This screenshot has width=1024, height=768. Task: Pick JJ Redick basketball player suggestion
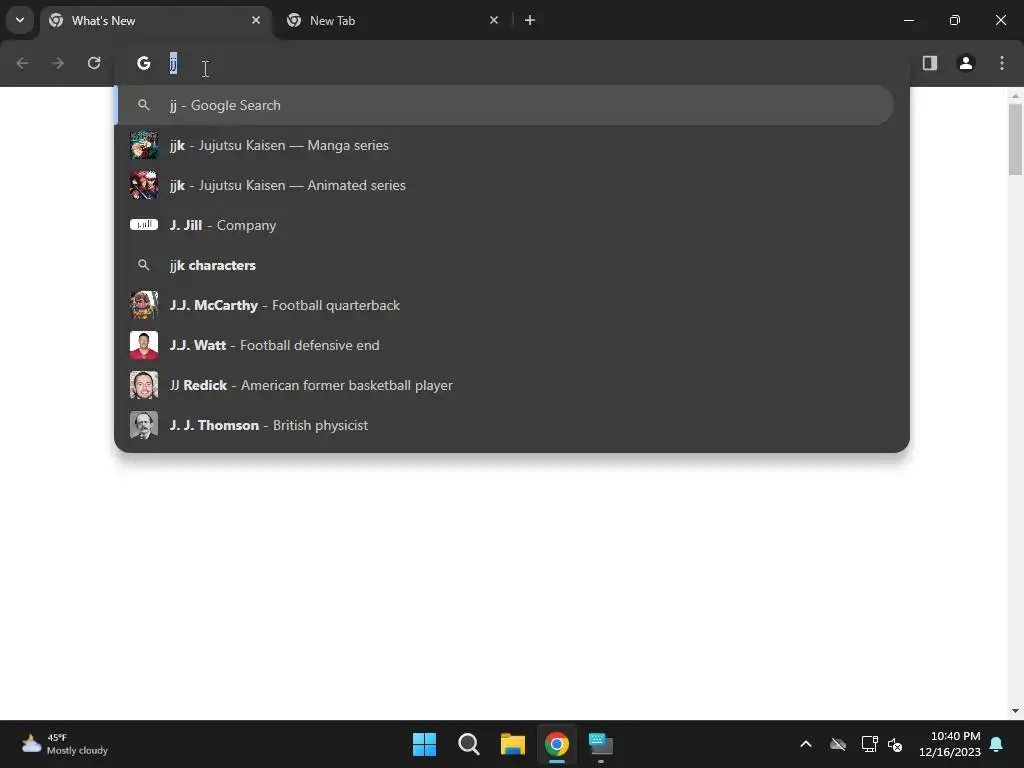[x=504, y=385]
